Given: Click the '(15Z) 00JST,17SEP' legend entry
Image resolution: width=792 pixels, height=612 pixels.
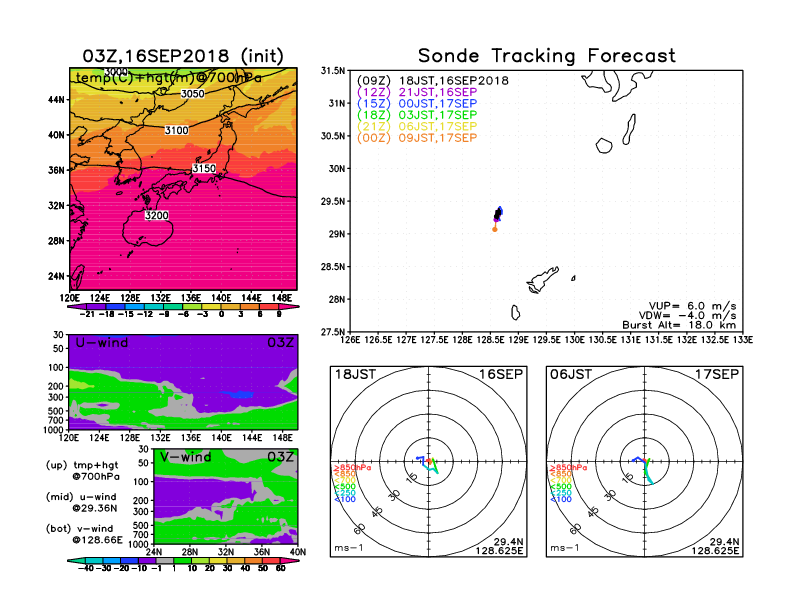Looking at the screenshot, I should coord(417,104).
